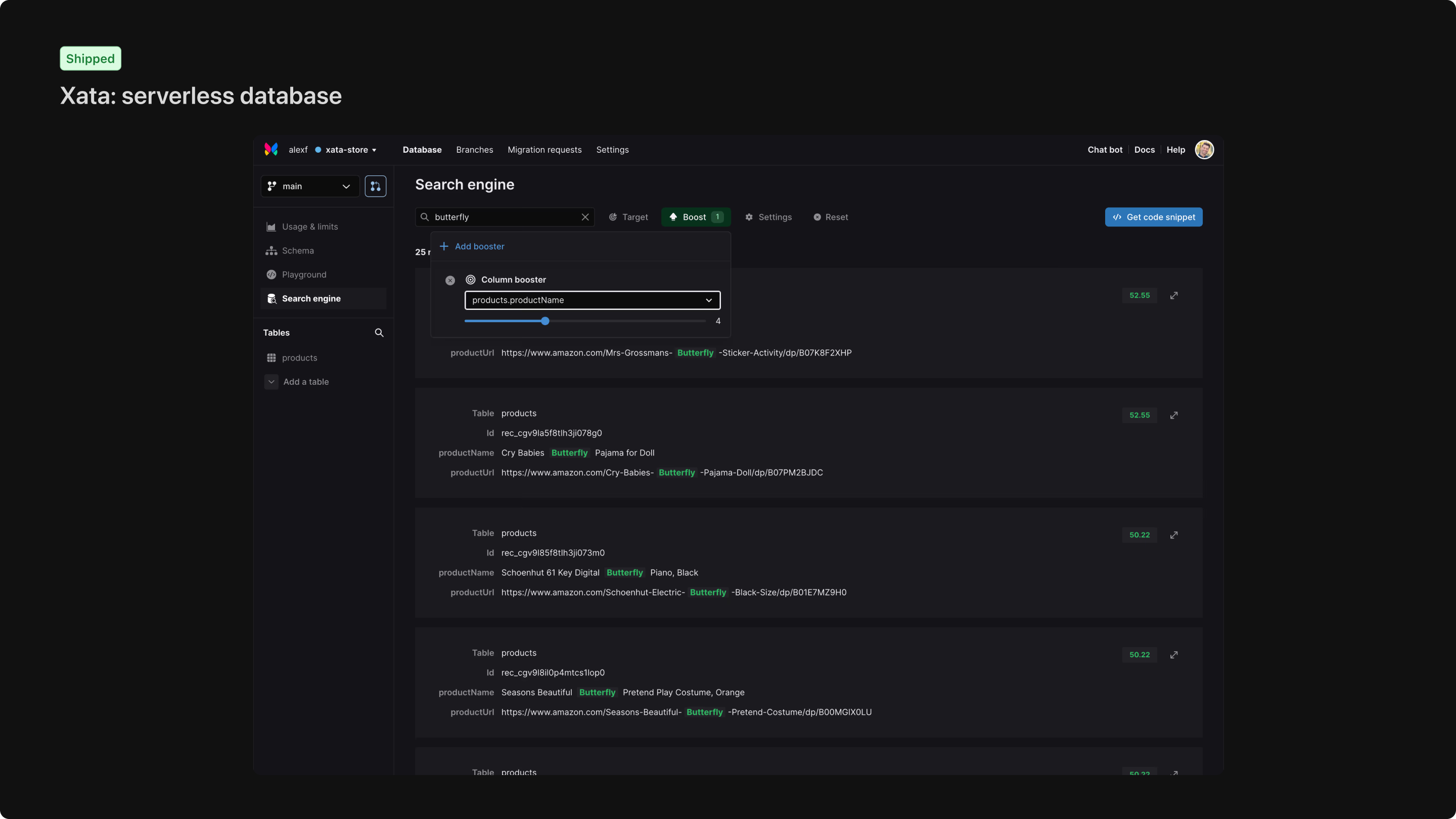Adjust the Column booster weight slider
Screen dimensions: 1456x819
pos(544,321)
